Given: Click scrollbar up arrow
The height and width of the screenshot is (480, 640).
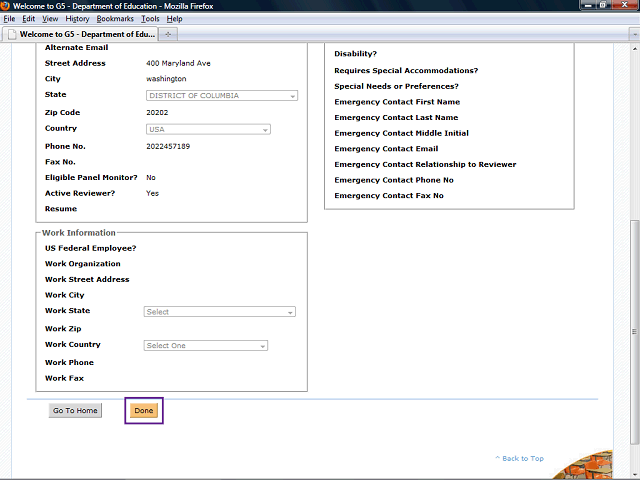Looking at the screenshot, I should coord(635,49).
